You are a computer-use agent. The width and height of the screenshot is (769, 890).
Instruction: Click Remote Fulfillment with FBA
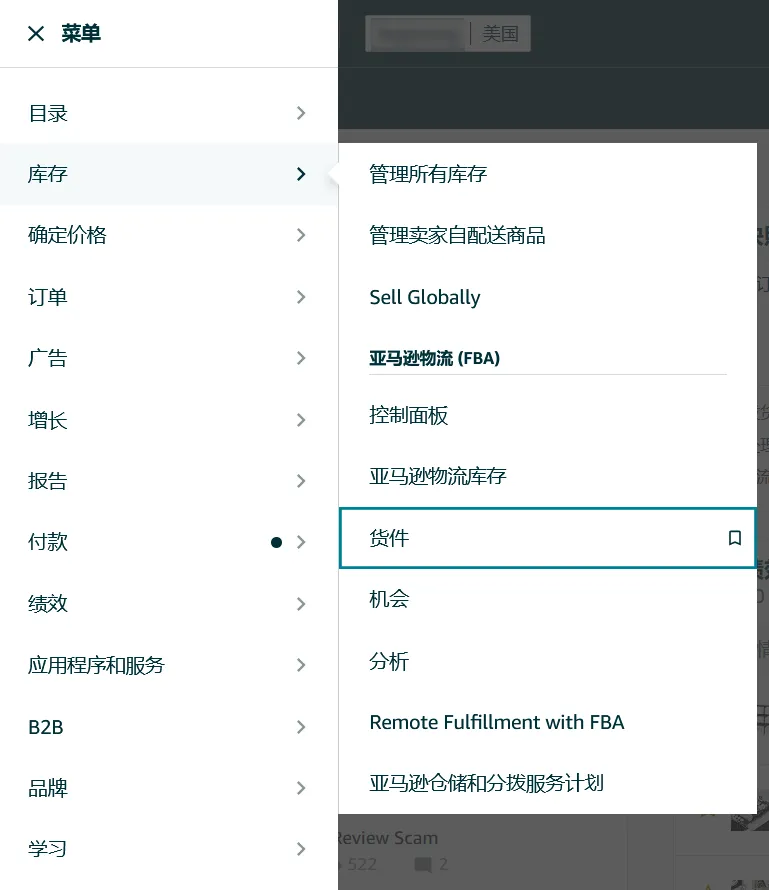tap(497, 721)
